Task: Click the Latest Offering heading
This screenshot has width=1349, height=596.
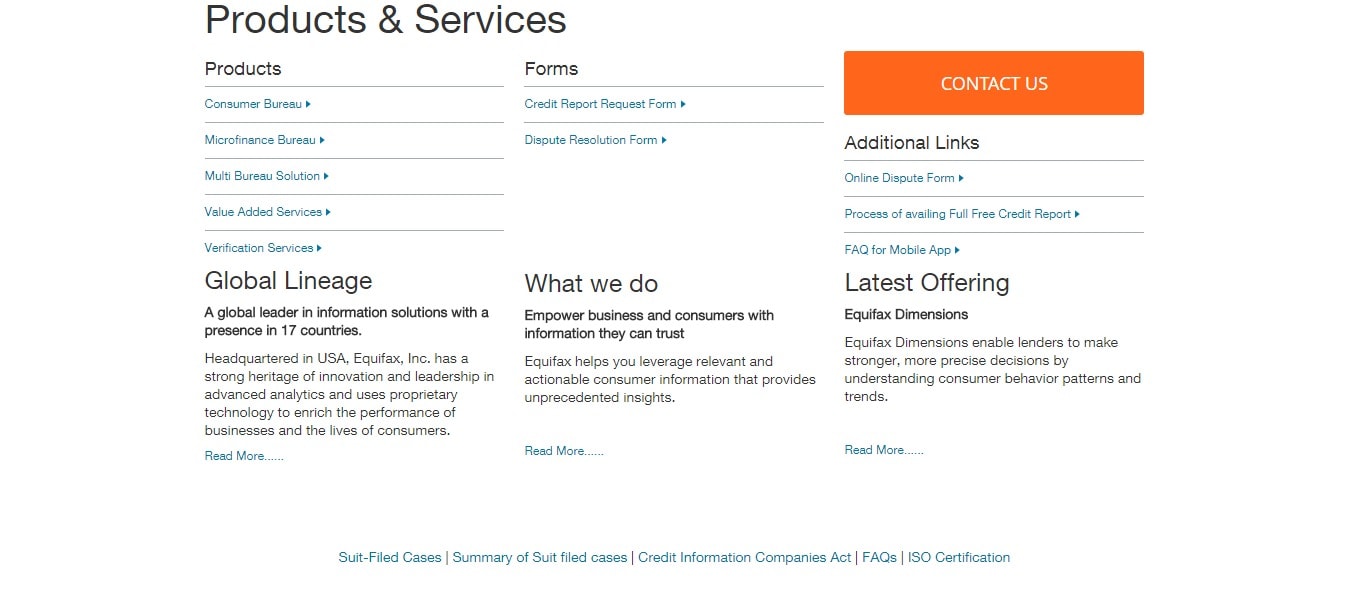Action: 927,283
